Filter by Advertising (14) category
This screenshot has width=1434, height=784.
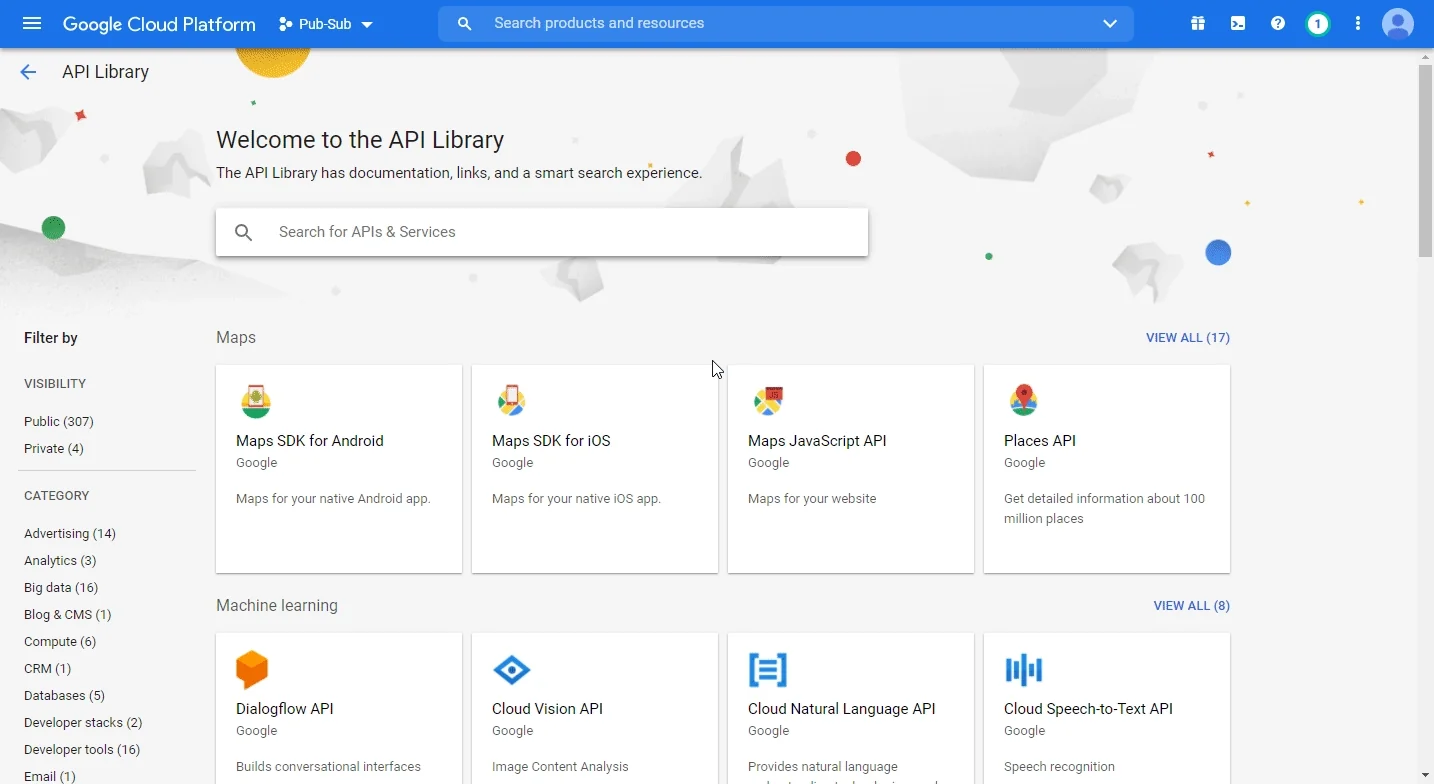click(x=70, y=533)
